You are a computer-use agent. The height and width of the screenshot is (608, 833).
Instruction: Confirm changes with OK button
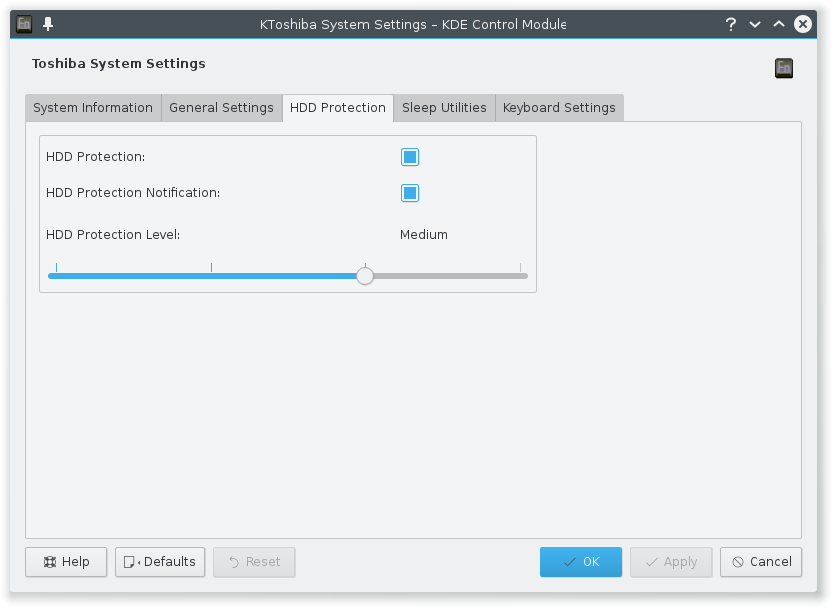[x=581, y=562]
